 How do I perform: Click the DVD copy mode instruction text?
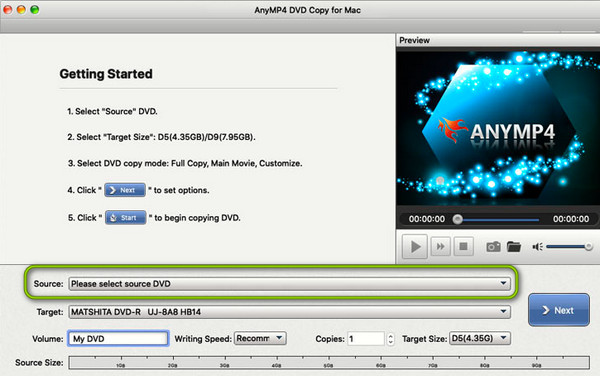point(185,163)
